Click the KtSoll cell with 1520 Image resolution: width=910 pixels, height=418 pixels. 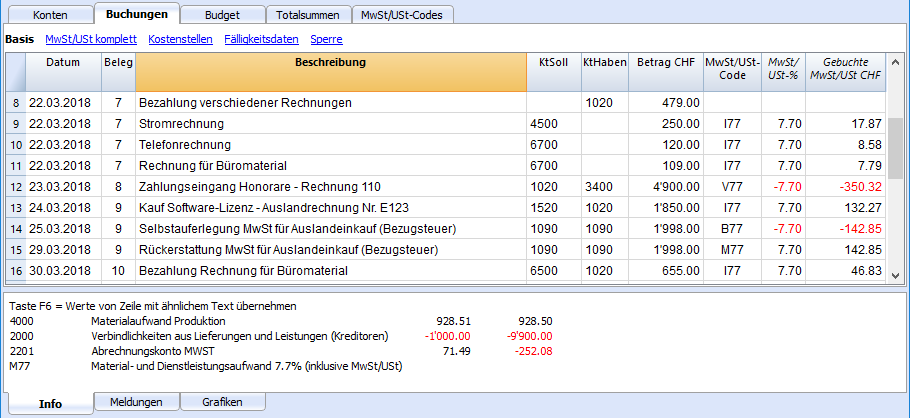click(554, 208)
